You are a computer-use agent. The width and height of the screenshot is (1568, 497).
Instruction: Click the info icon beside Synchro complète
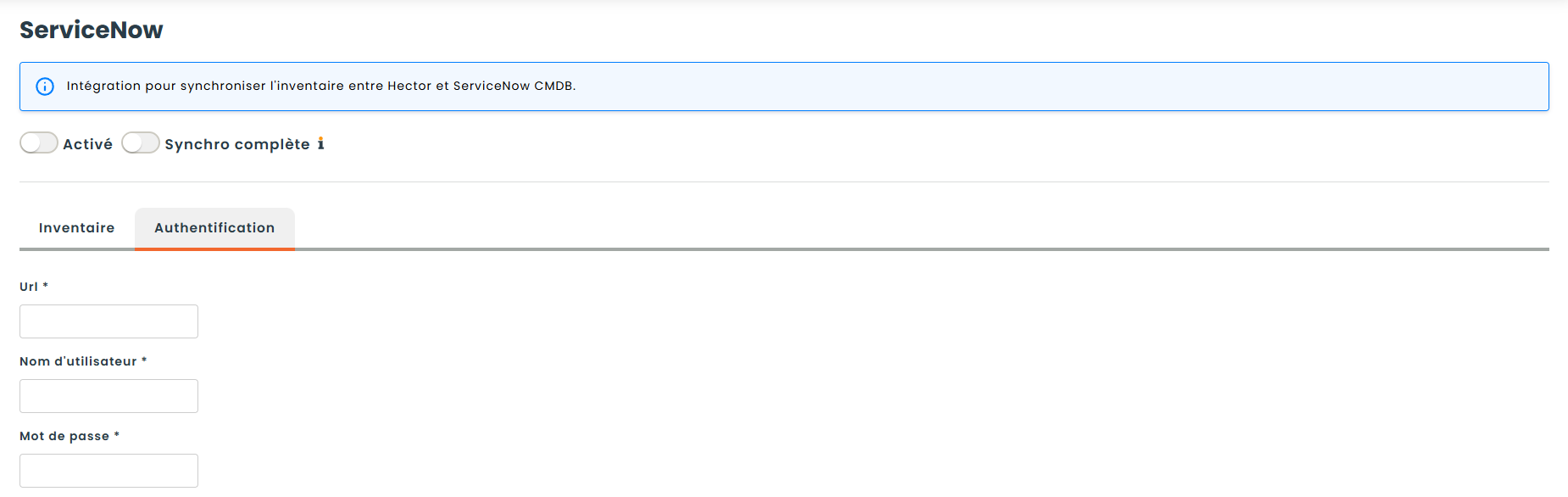pos(321,144)
